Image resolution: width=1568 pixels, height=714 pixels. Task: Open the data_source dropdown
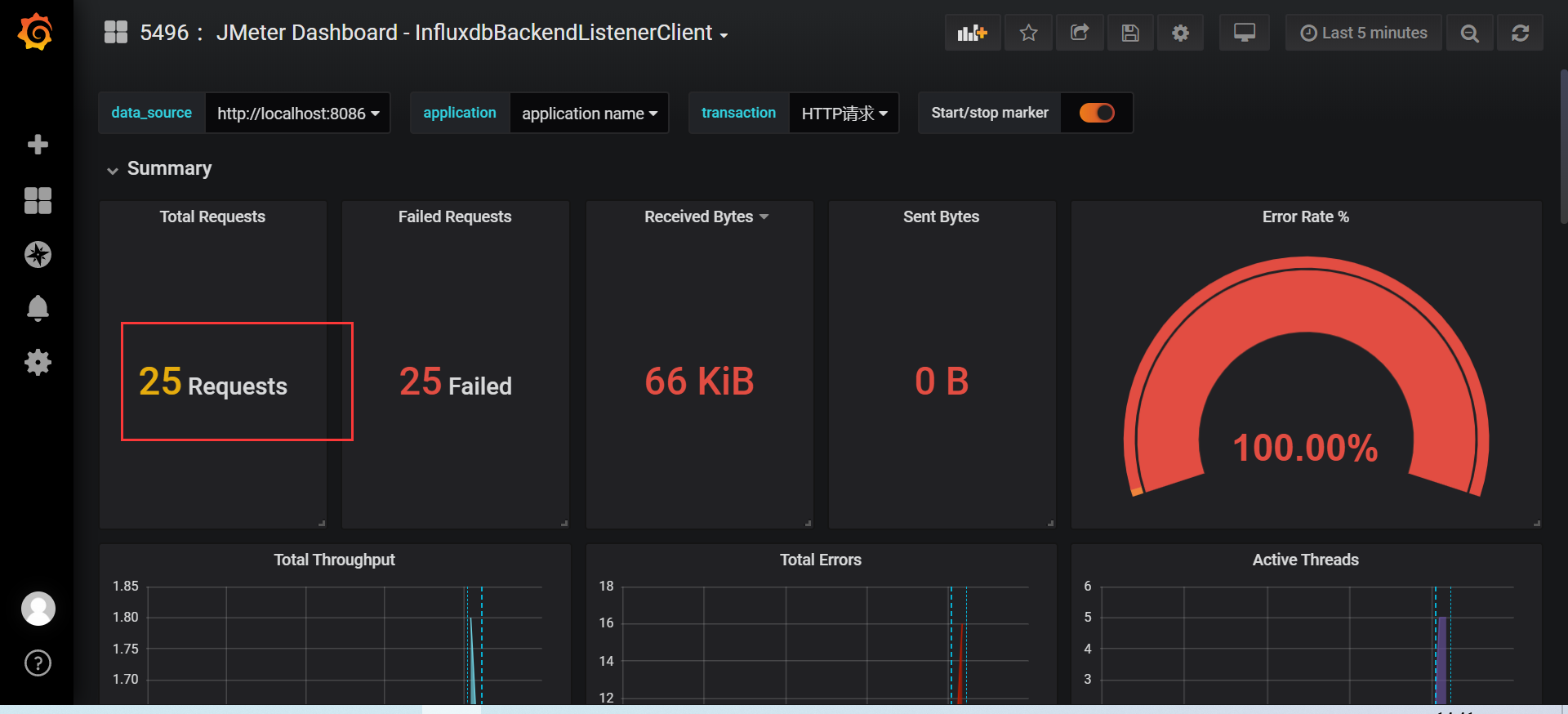298,113
